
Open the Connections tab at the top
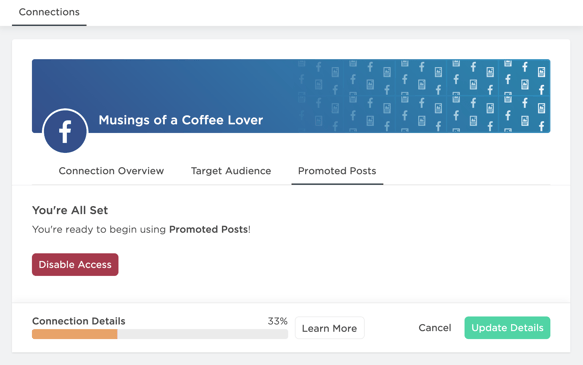tap(49, 12)
